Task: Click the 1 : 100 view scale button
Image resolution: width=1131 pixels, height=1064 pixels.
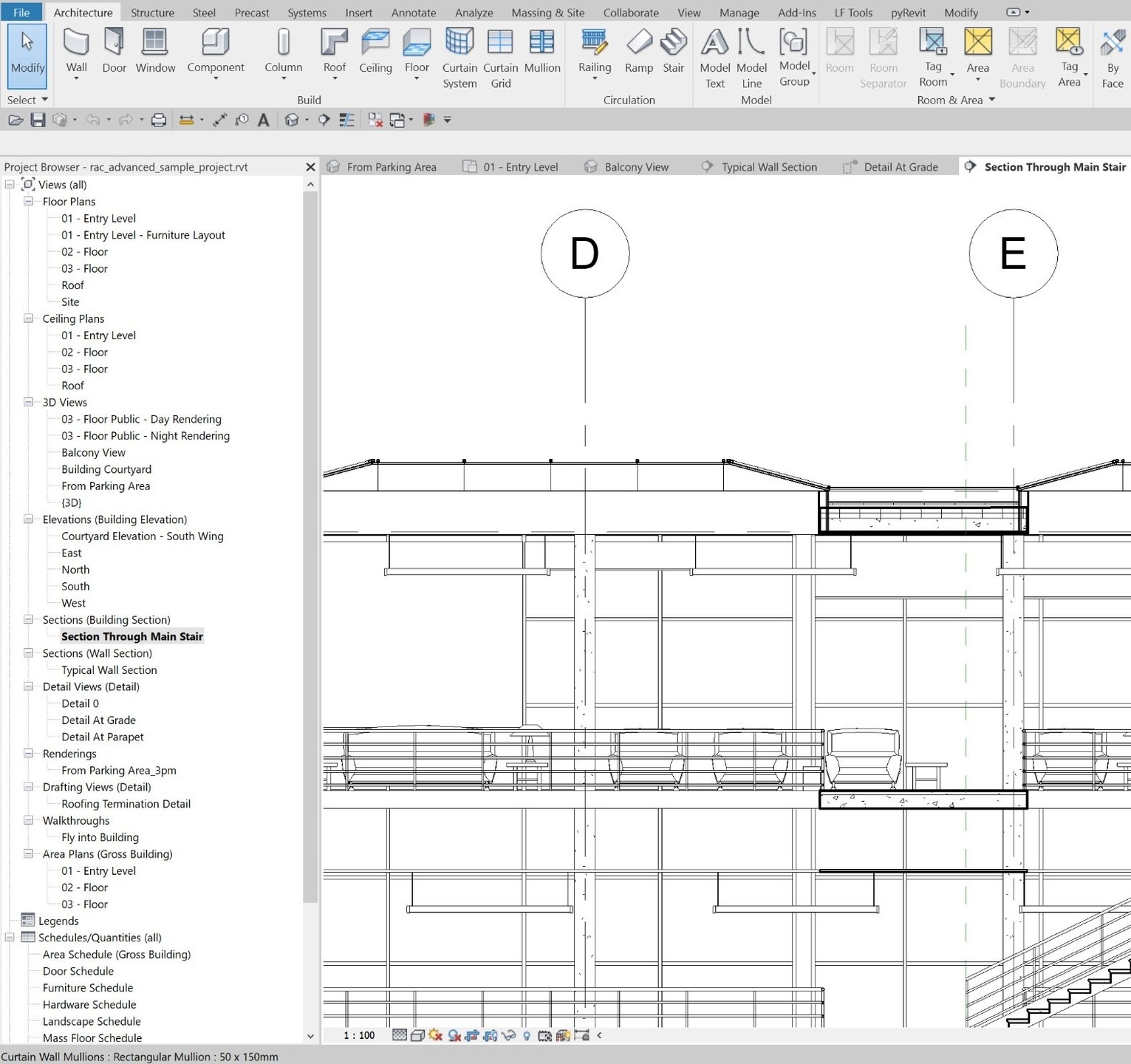Action: click(359, 1035)
